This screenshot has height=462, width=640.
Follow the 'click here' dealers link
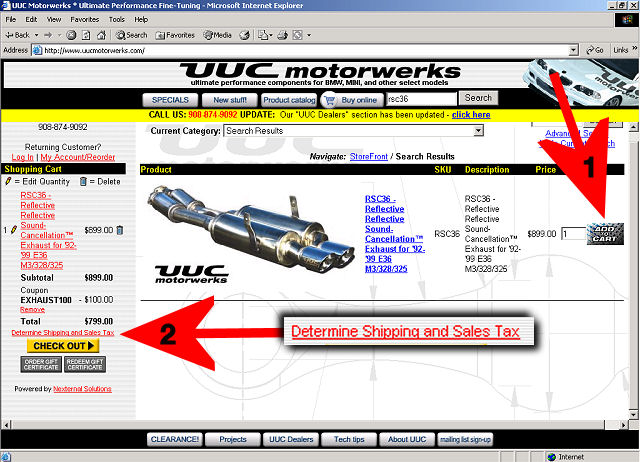click(471, 115)
